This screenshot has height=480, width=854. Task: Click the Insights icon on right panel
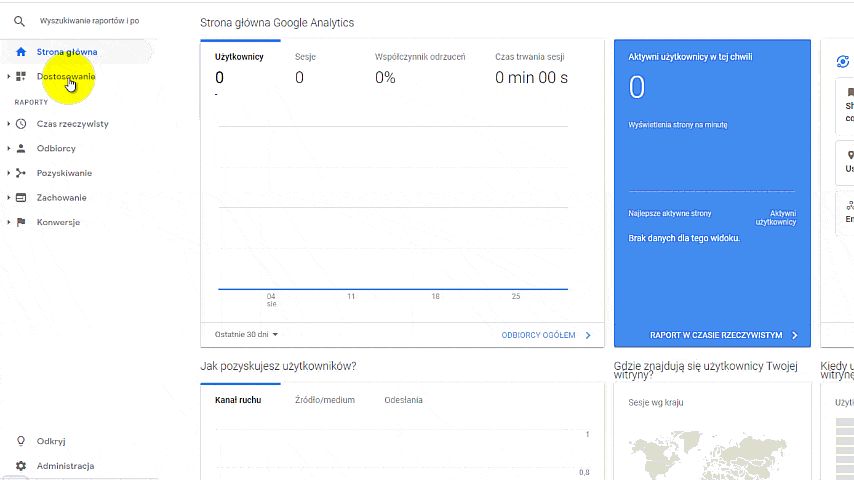pos(843,62)
